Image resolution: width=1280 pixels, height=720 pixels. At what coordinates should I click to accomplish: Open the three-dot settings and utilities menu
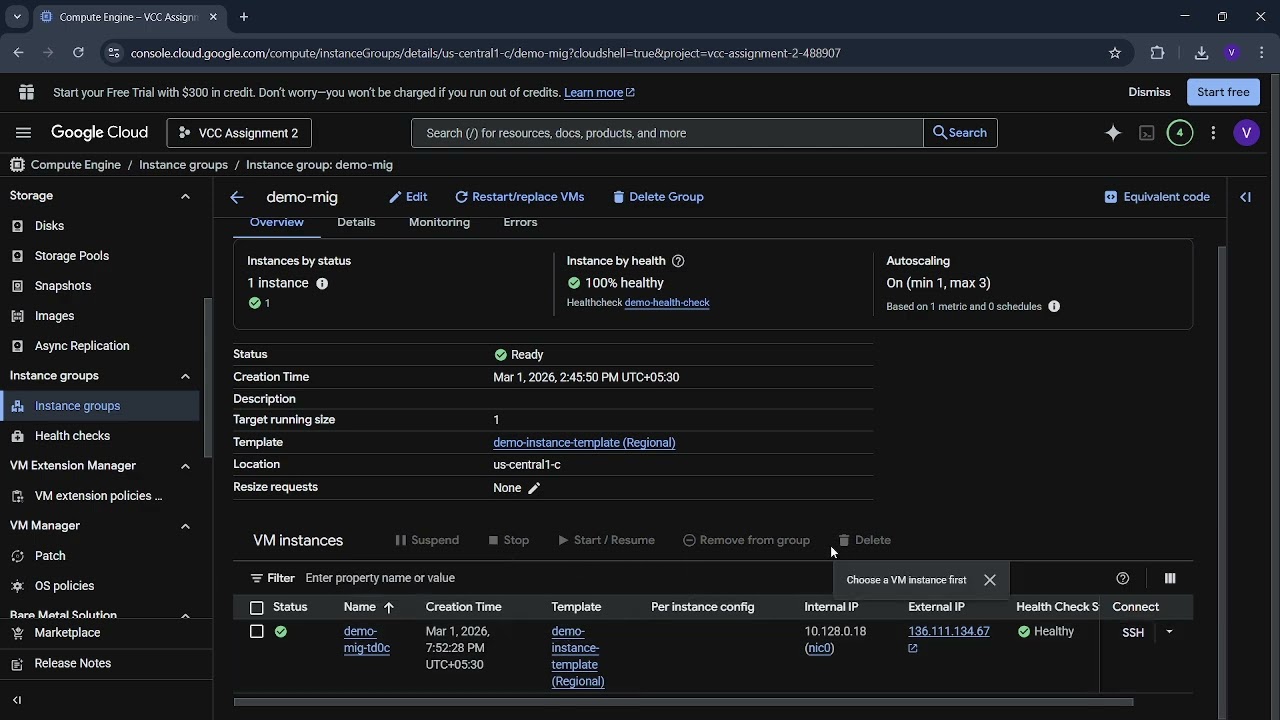click(x=1213, y=133)
